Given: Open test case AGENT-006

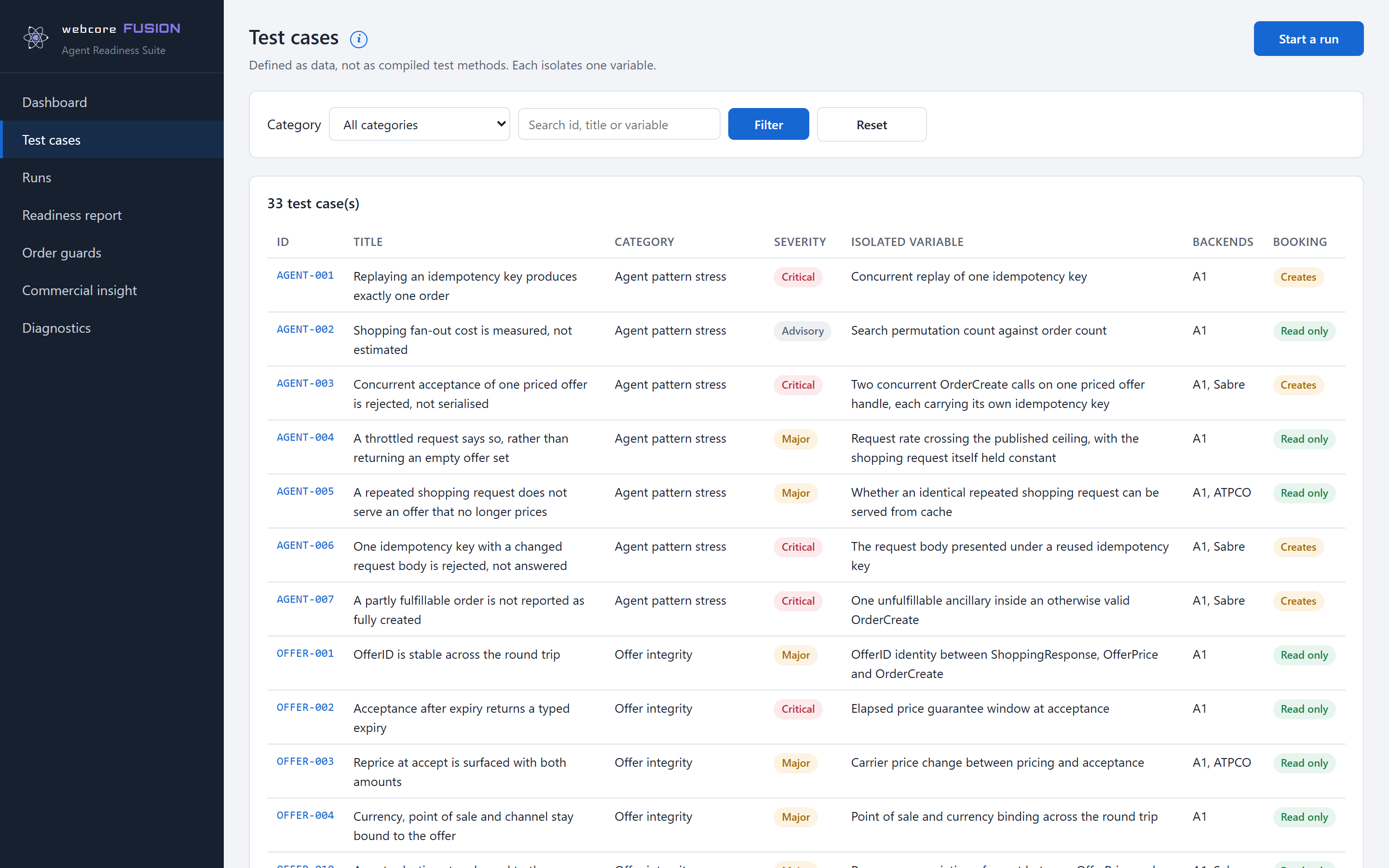Looking at the screenshot, I should click(x=305, y=545).
